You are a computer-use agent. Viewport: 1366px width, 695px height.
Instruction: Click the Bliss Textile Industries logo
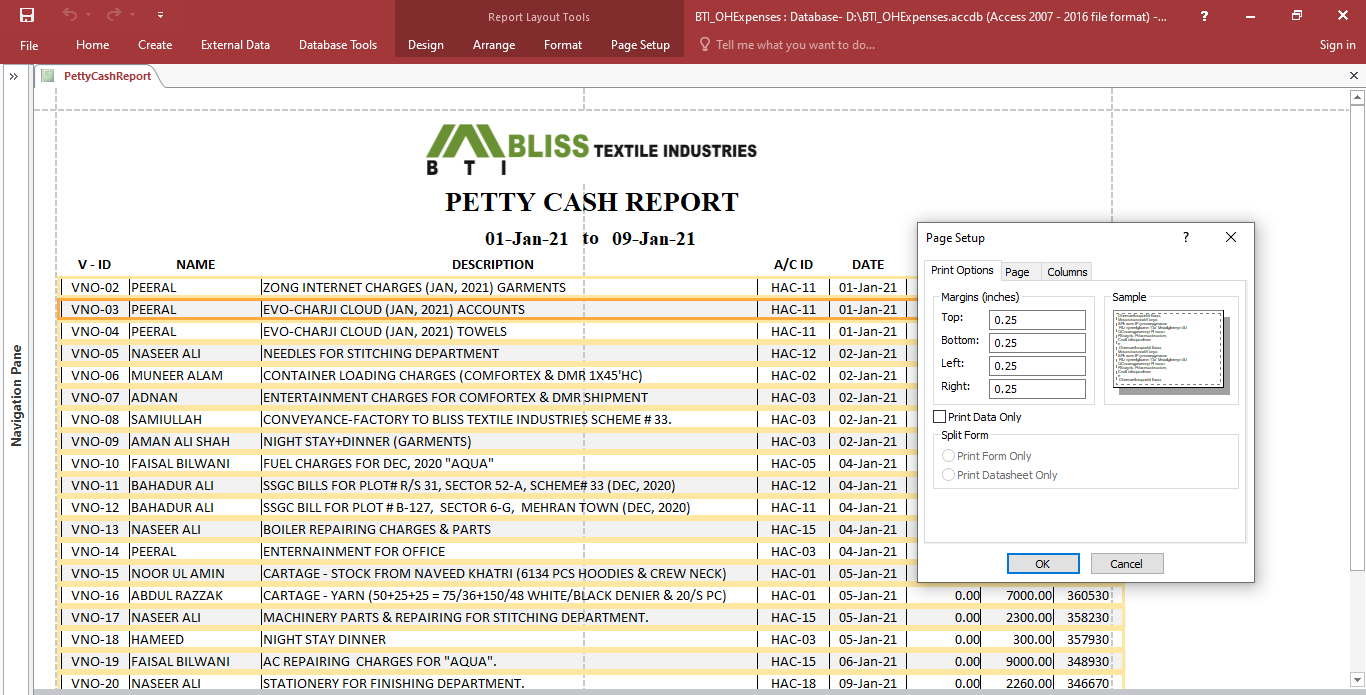pos(591,151)
